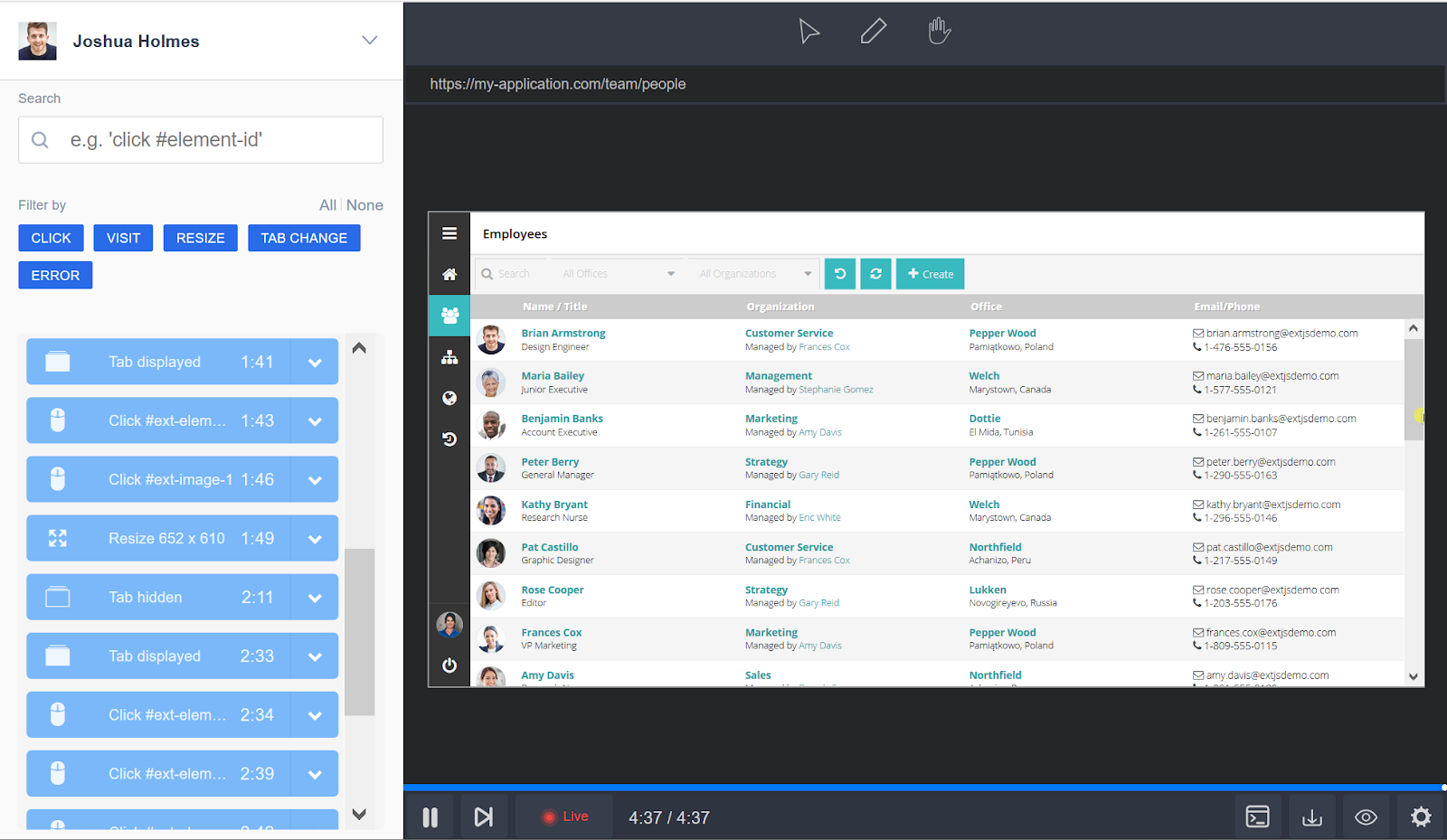Screen dimensions: 1447x840
Task: Jump to Live mode
Action: tap(564, 816)
